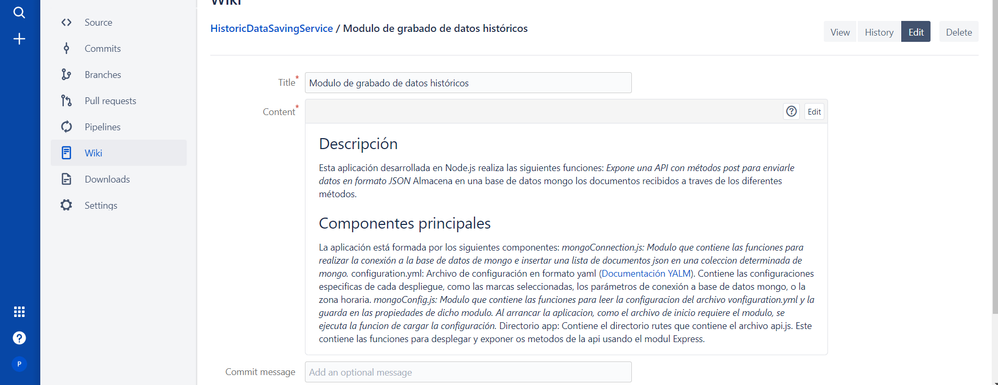The image size is (998, 385).
Task: Open Pull requests
Action: [118, 101]
